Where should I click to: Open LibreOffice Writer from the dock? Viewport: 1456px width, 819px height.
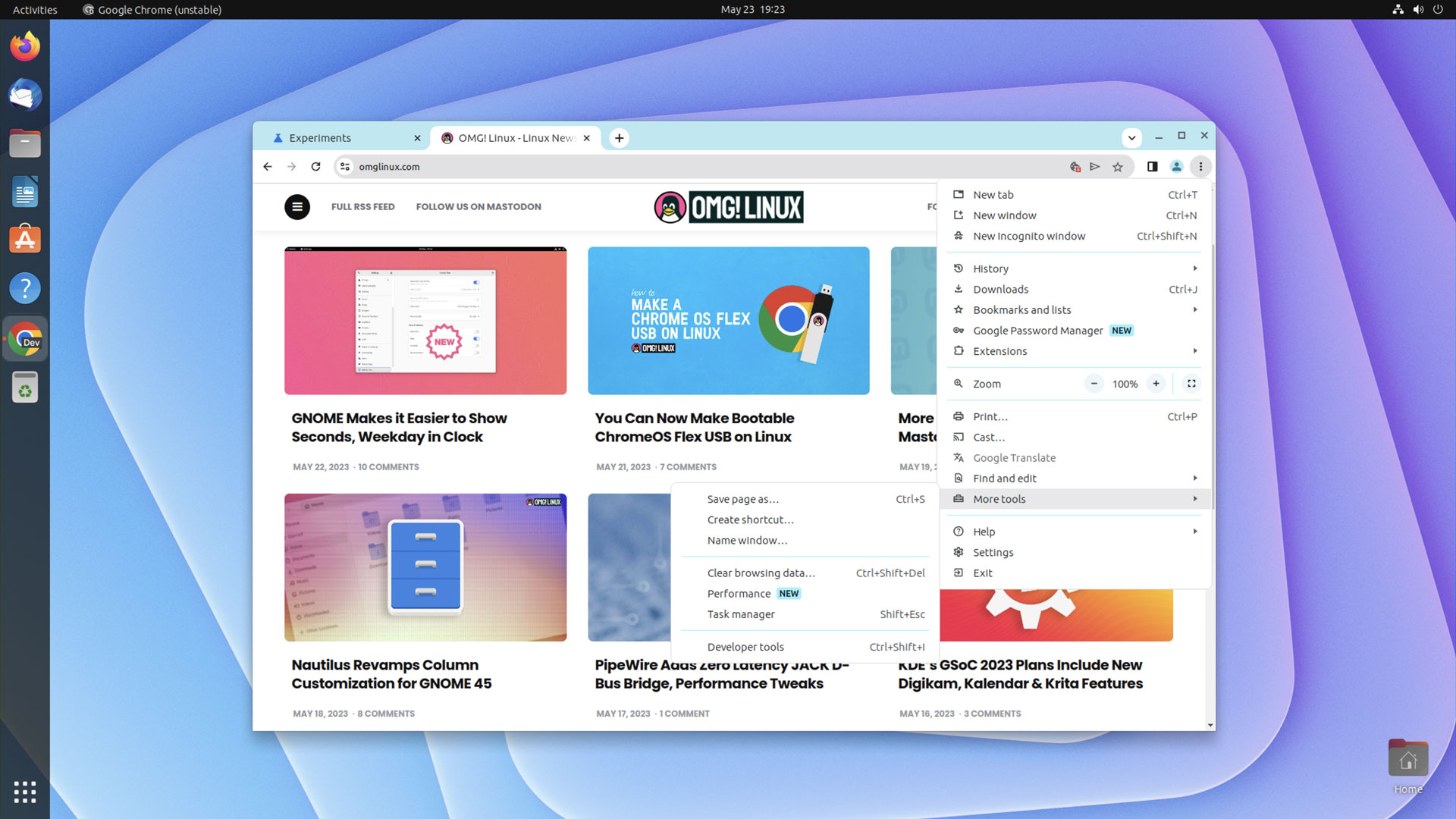coord(25,192)
